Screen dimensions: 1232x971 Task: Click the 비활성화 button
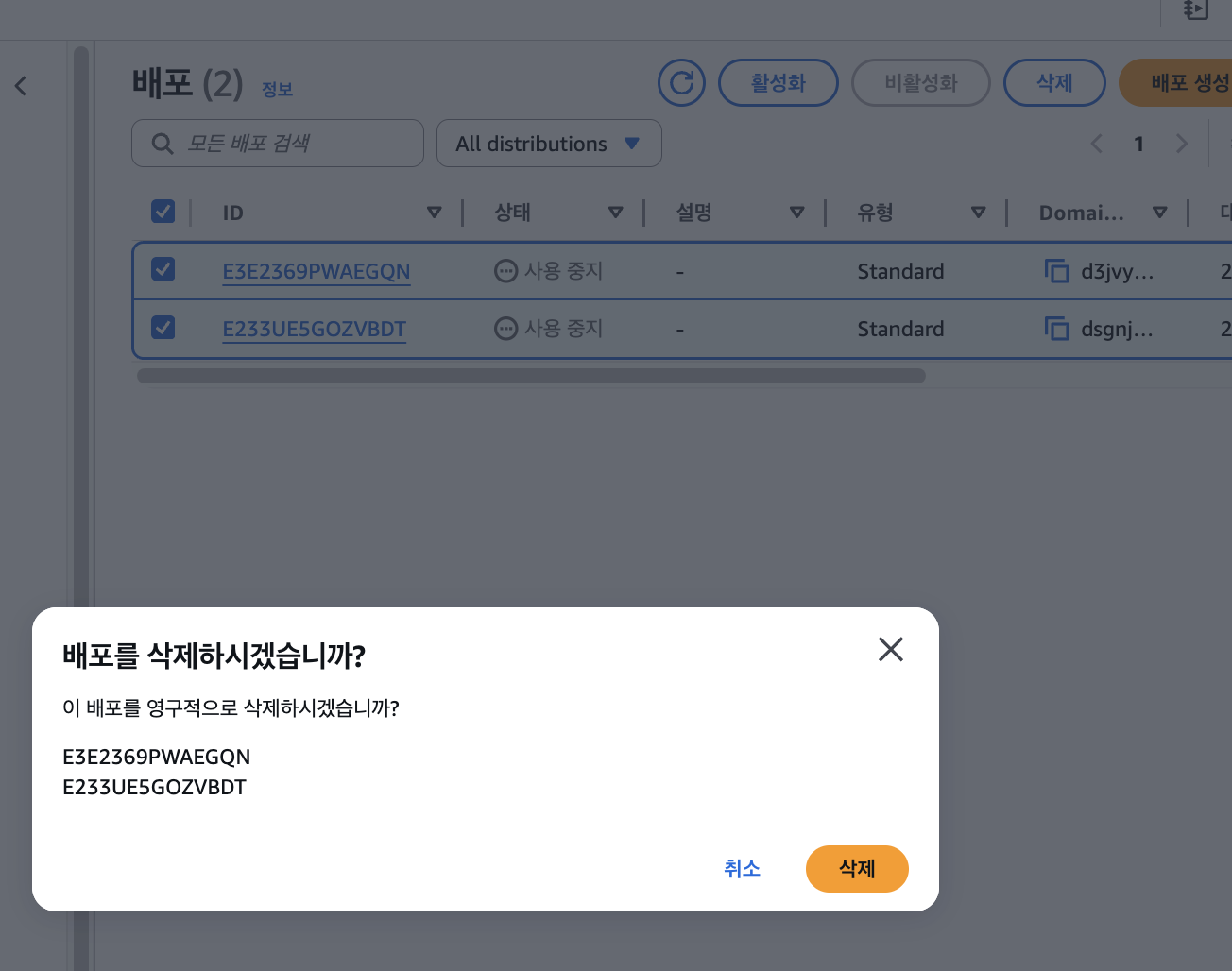921,83
